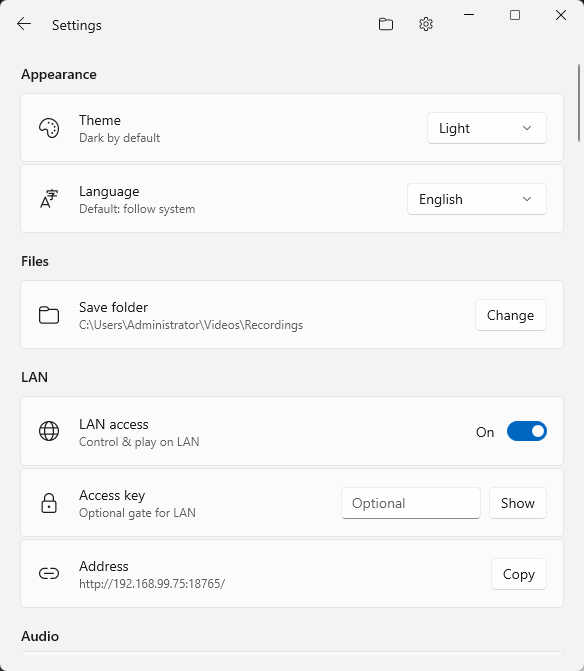Click the vertical scrollbar thumb
This screenshot has height=671, width=584.
(x=579, y=103)
